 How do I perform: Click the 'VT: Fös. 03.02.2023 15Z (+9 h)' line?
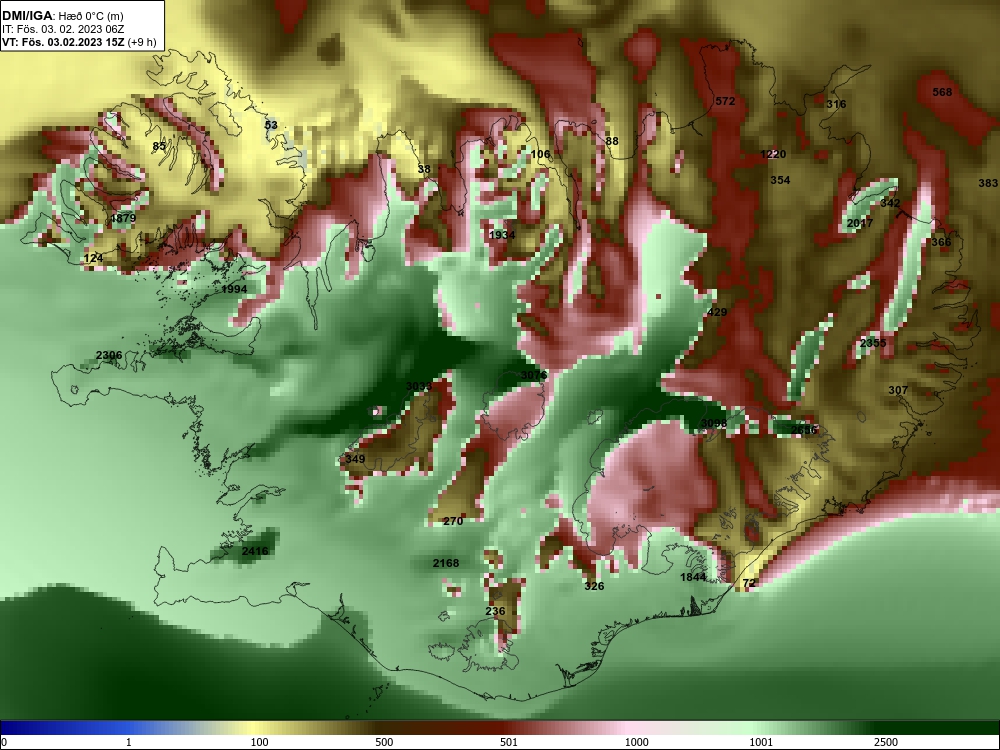click(78, 42)
